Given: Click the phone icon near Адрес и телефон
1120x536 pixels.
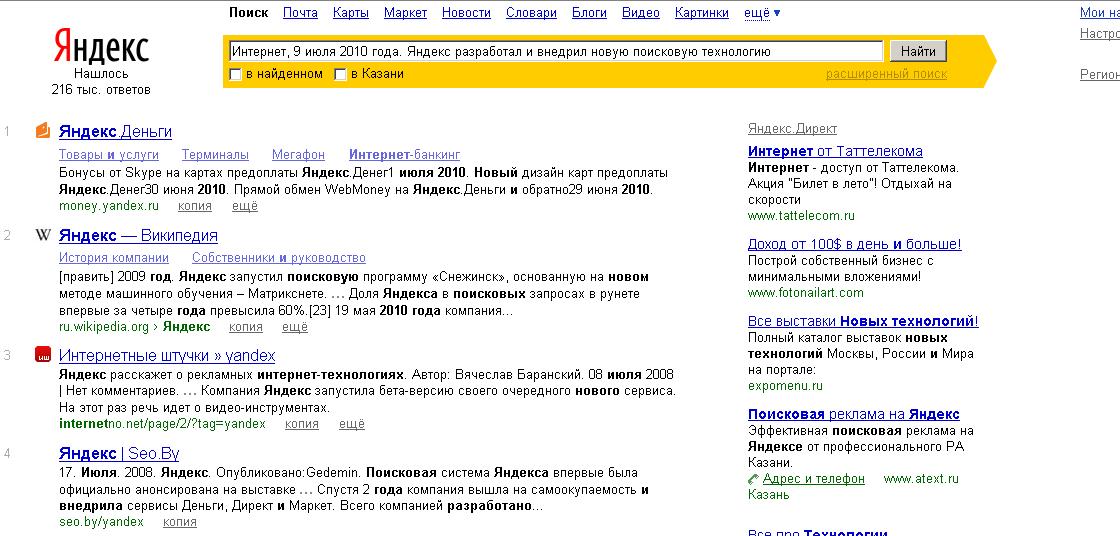Looking at the screenshot, I should click(x=753, y=479).
